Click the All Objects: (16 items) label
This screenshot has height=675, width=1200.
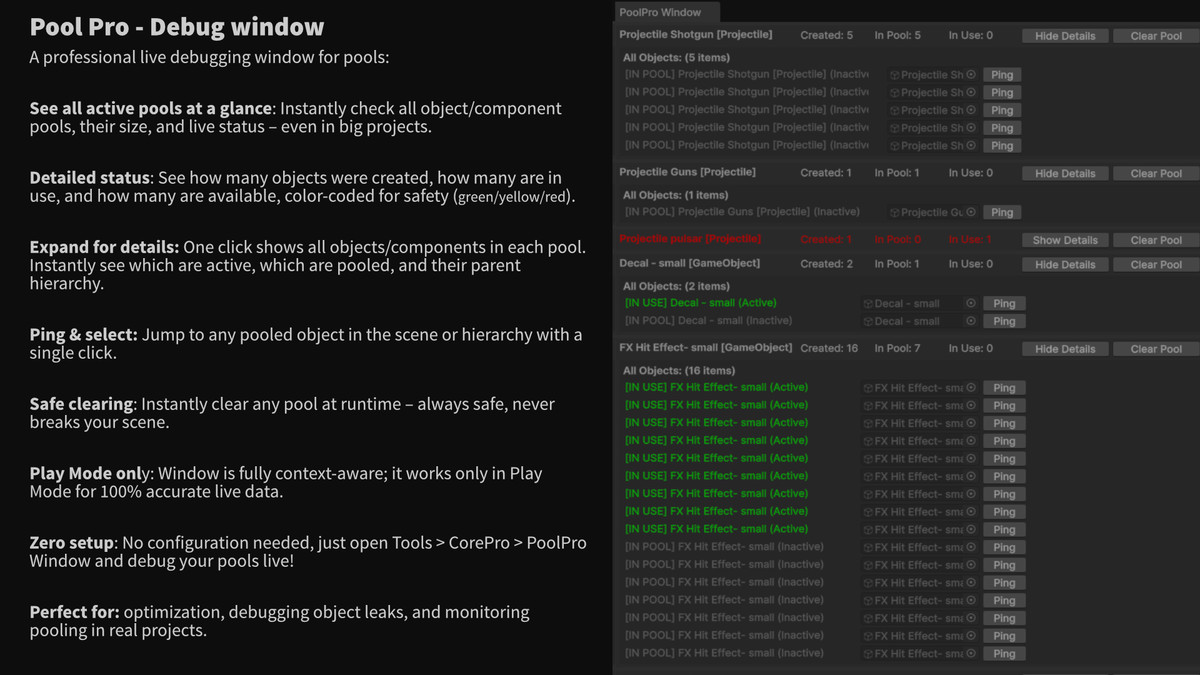pos(679,371)
